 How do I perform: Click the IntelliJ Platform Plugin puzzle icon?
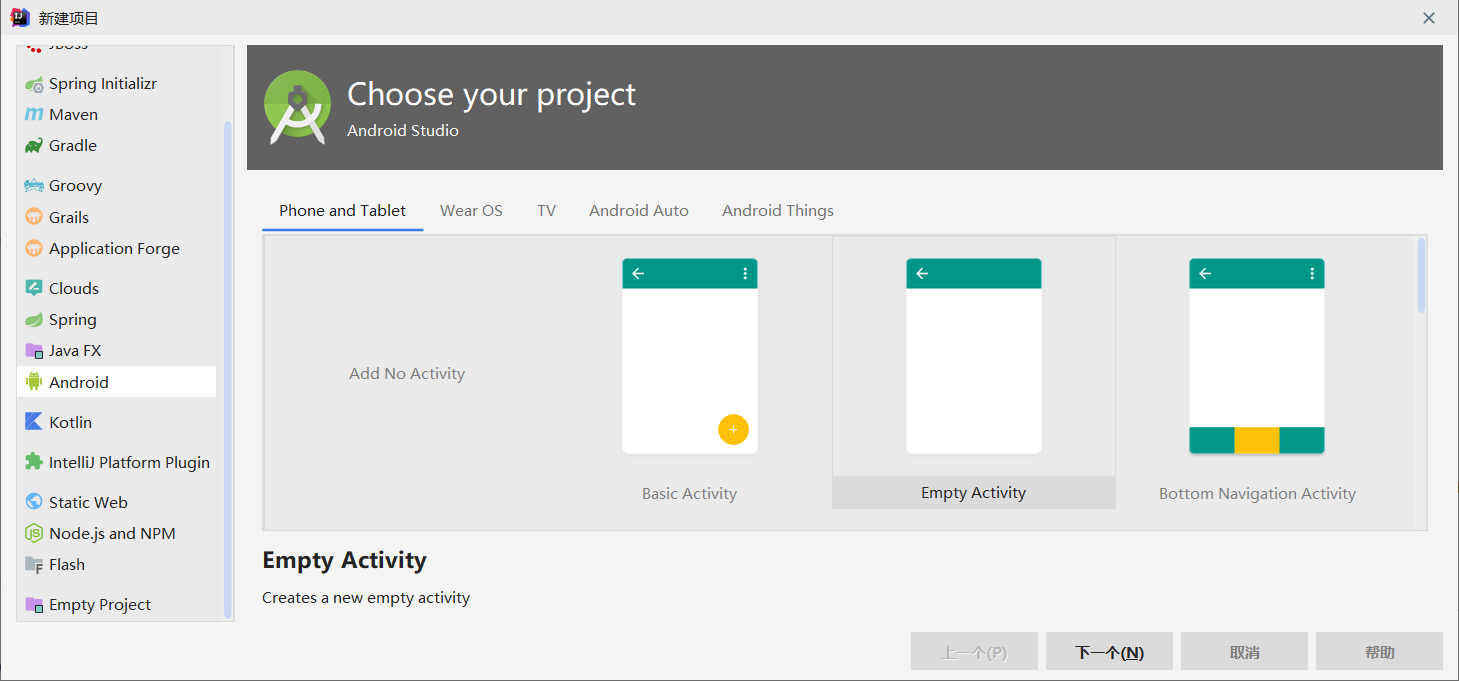[34, 462]
